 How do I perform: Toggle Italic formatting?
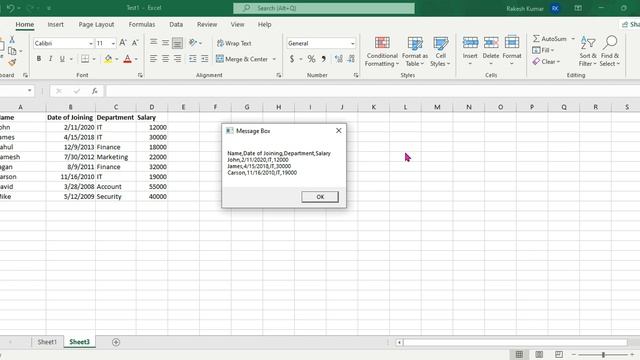pos(50,59)
